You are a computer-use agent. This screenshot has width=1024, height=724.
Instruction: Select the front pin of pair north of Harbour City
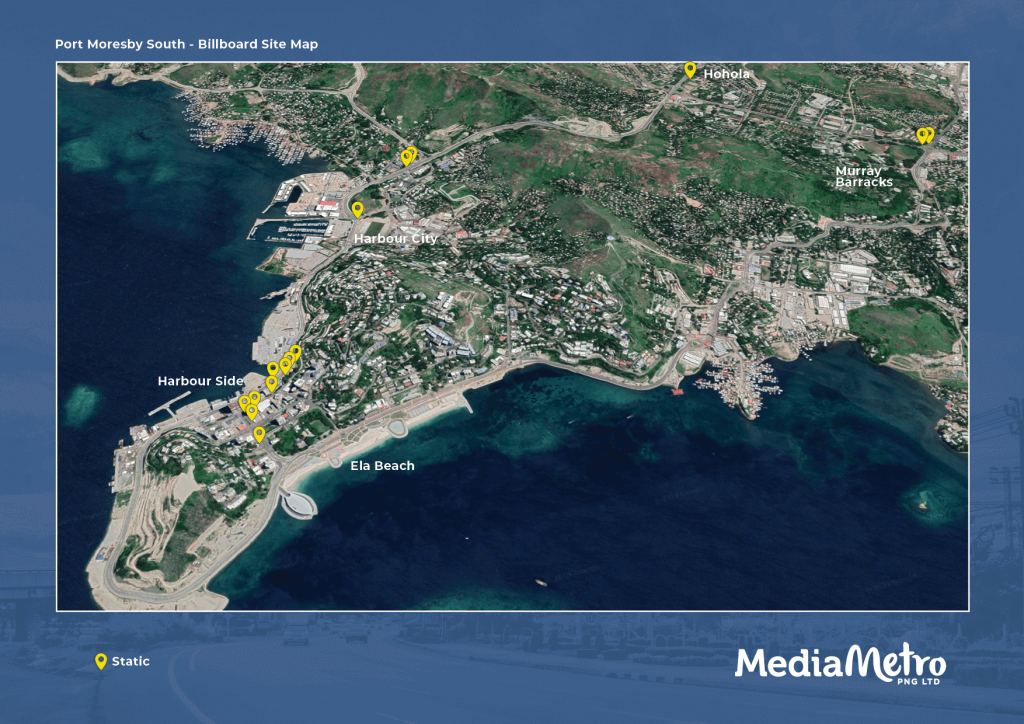click(406, 157)
